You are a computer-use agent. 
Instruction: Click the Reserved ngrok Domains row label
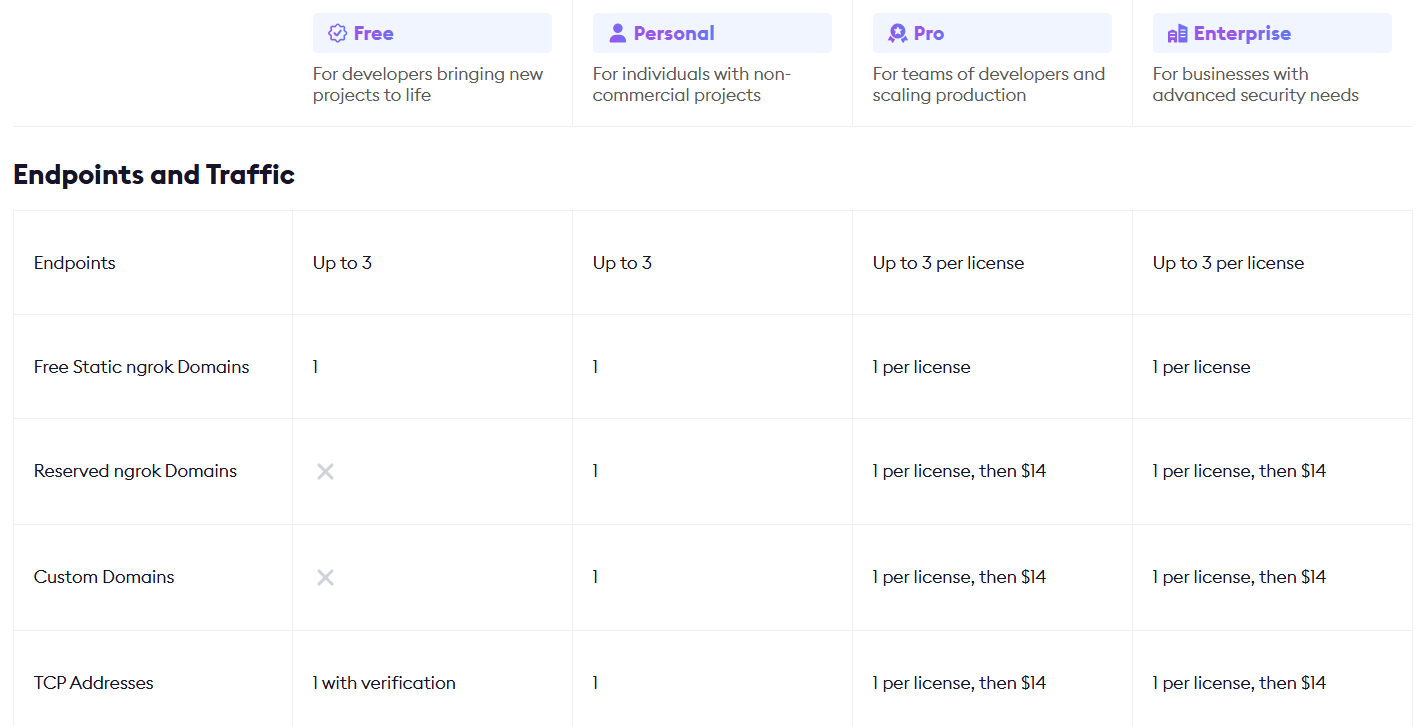[136, 471]
